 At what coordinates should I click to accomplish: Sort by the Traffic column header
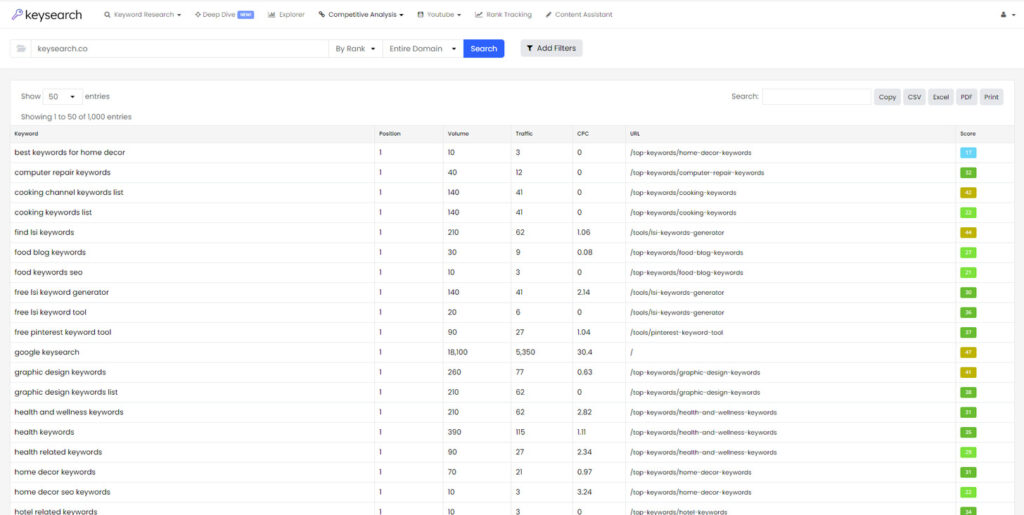pos(542,134)
